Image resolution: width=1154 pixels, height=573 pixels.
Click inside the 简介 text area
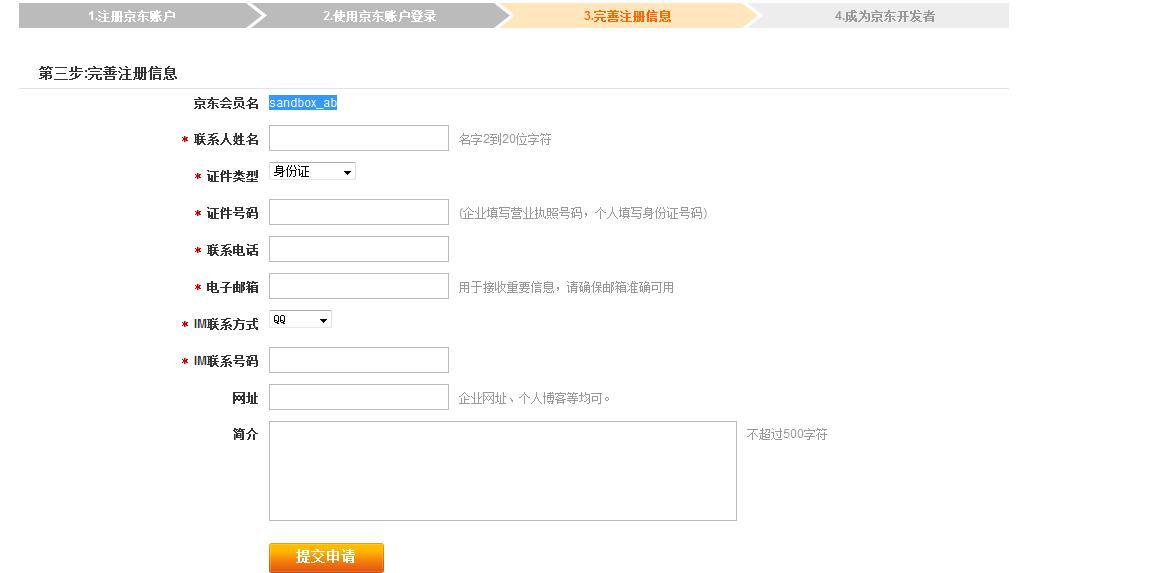(503, 471)
